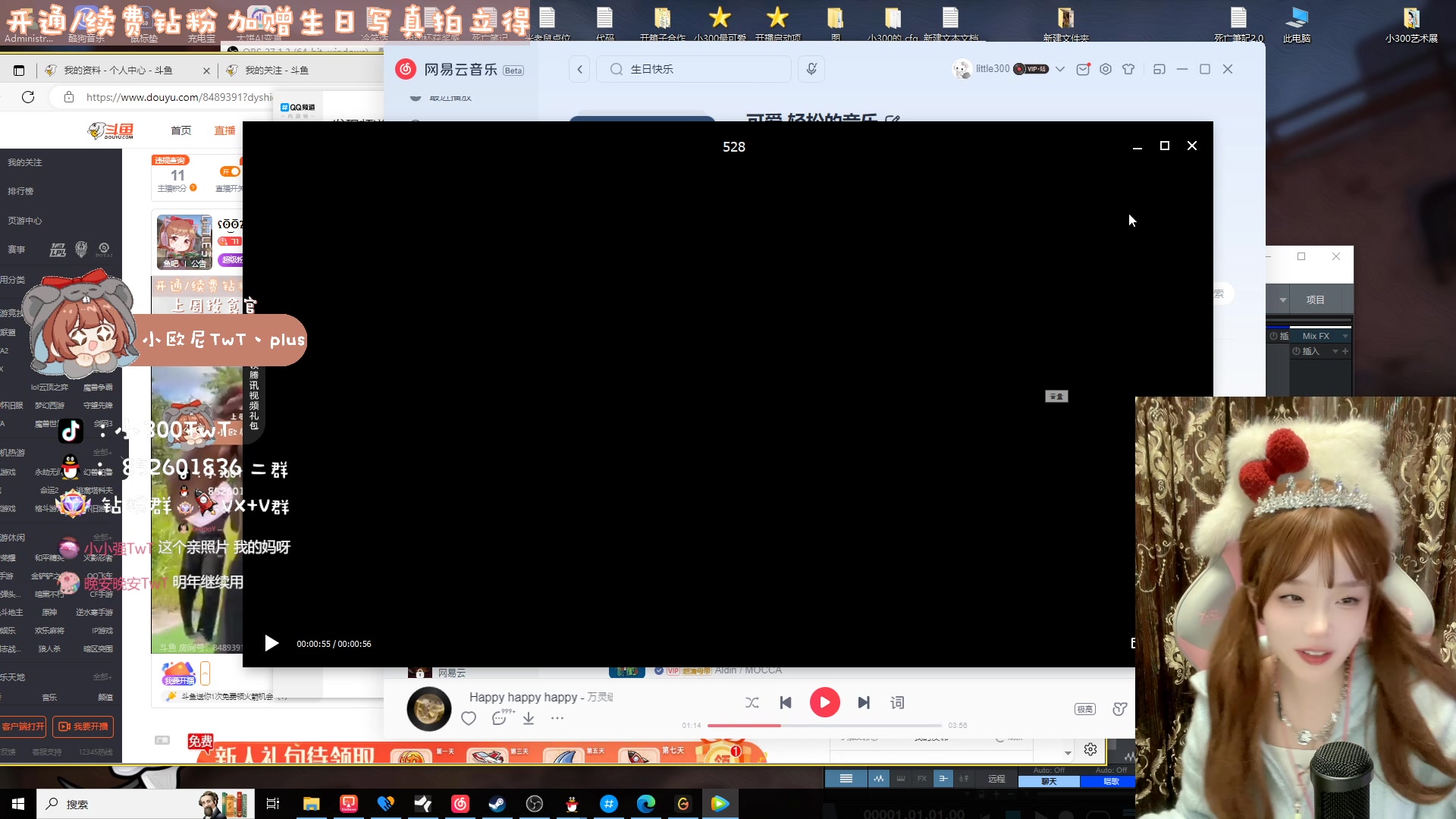Open the spinning album cover thumbnail
Viewport: 1456px width, 819px height.
point(429,709)
